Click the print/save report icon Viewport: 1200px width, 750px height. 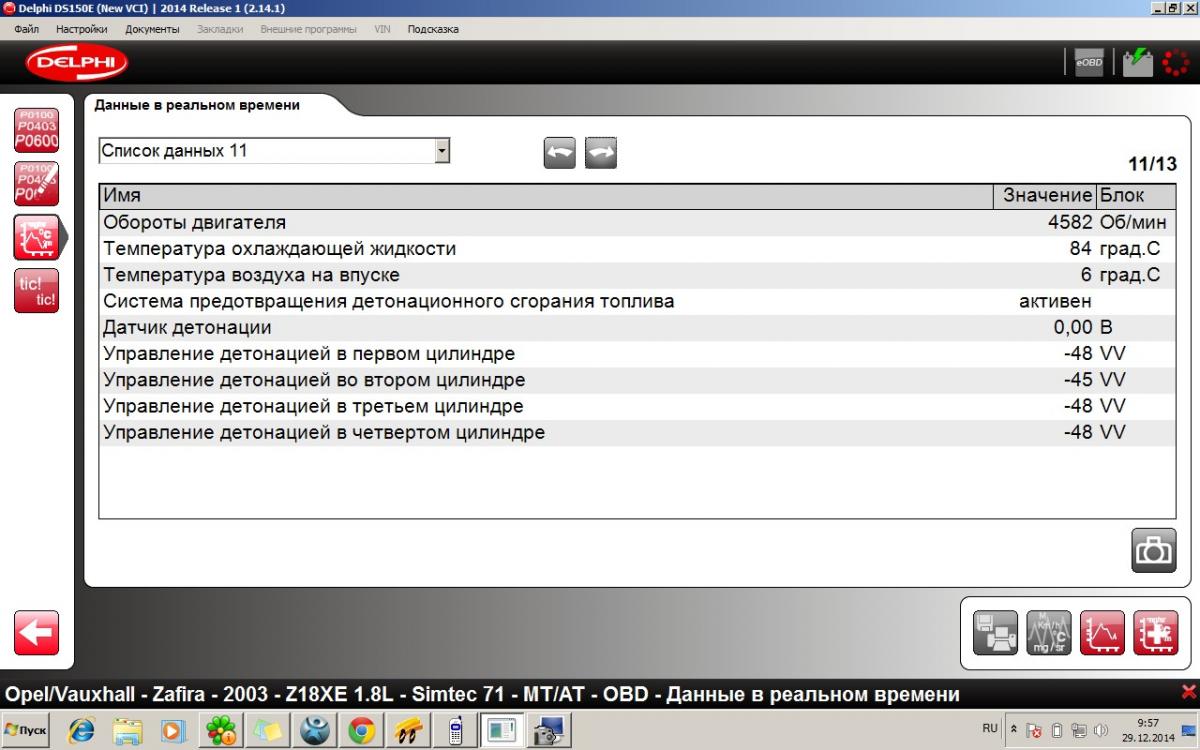[x=995, y=633]
